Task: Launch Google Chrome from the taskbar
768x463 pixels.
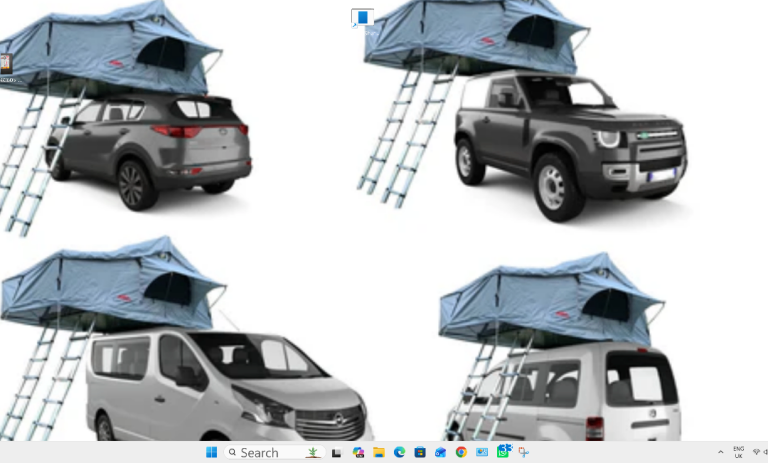Action: pyautogui.click(x=461, y=452)
